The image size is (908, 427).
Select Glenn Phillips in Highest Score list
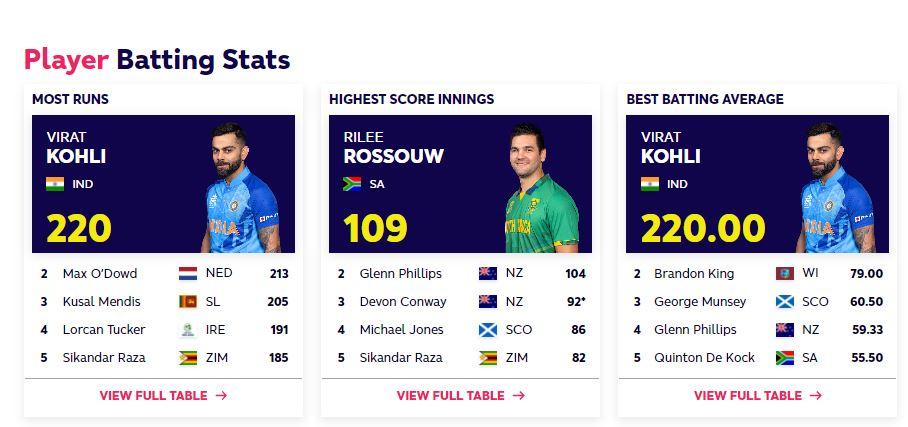click(x=401, y=273)
